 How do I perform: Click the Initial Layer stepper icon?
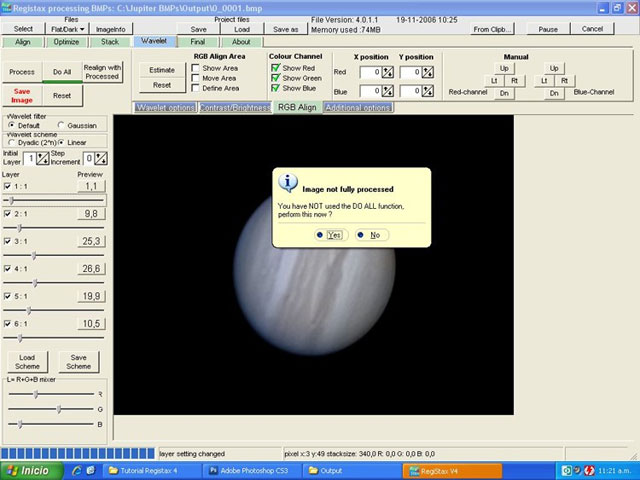coord(43,158)
